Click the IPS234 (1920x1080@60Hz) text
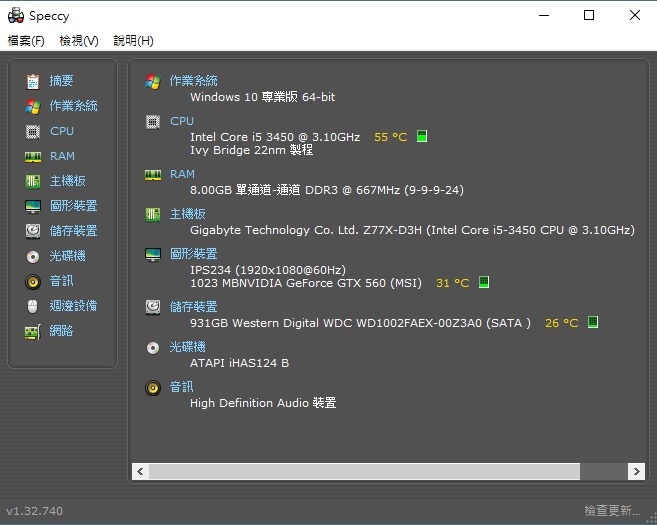657x525 pixels. tap(268, 270)
